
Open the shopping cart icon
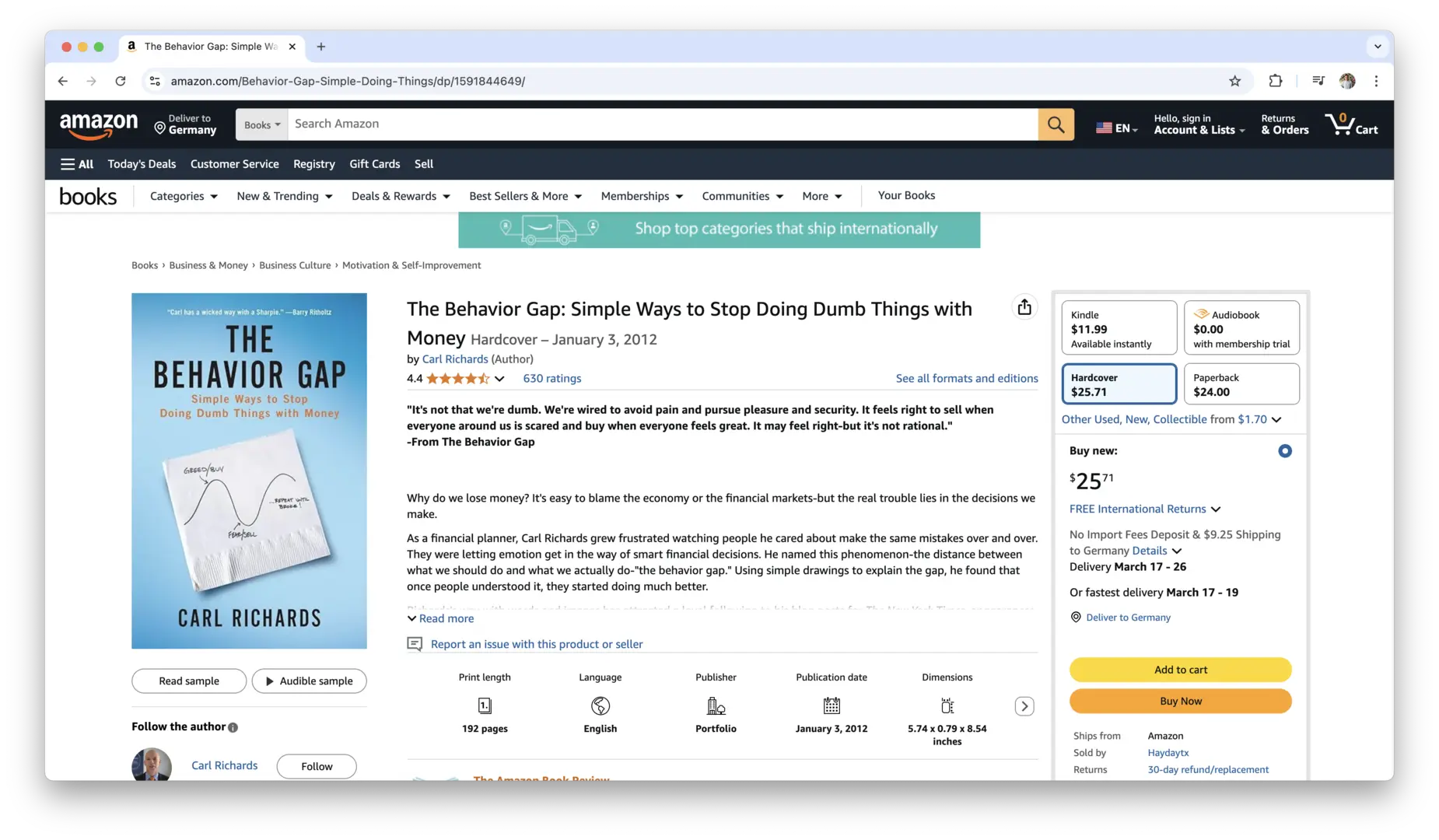1351,124
